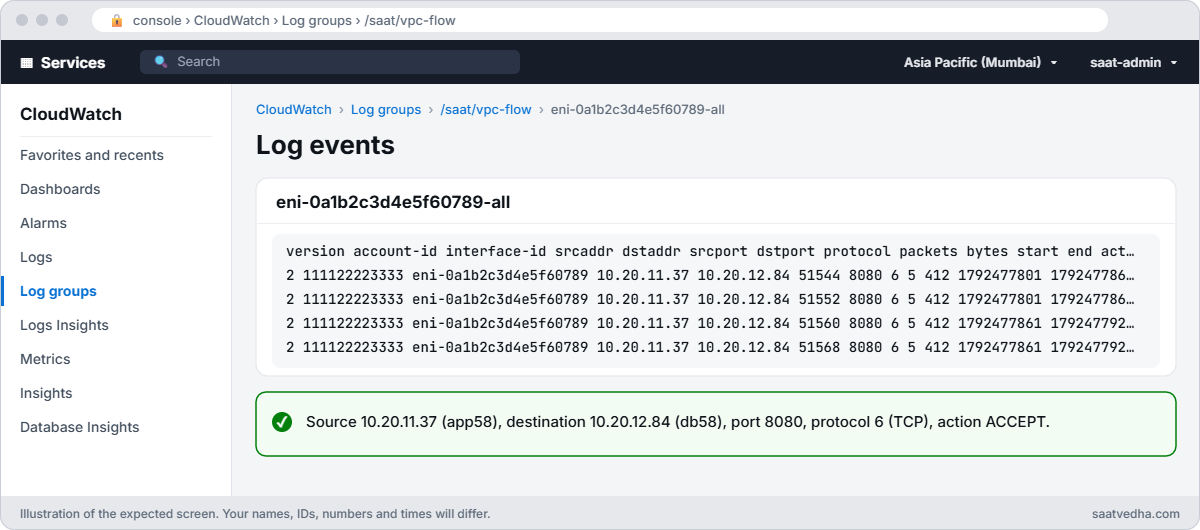1200x530 pixels.
Task: Click the Services label in top bar
Action: click(x=73, y=62)
